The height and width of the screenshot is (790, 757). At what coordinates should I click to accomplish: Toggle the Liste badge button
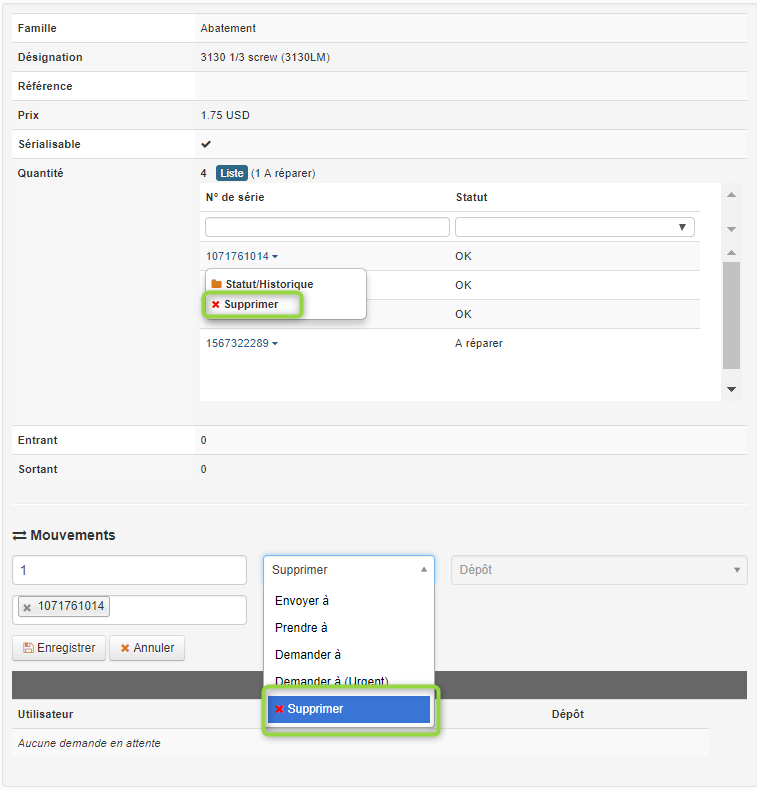coord(232,173)
